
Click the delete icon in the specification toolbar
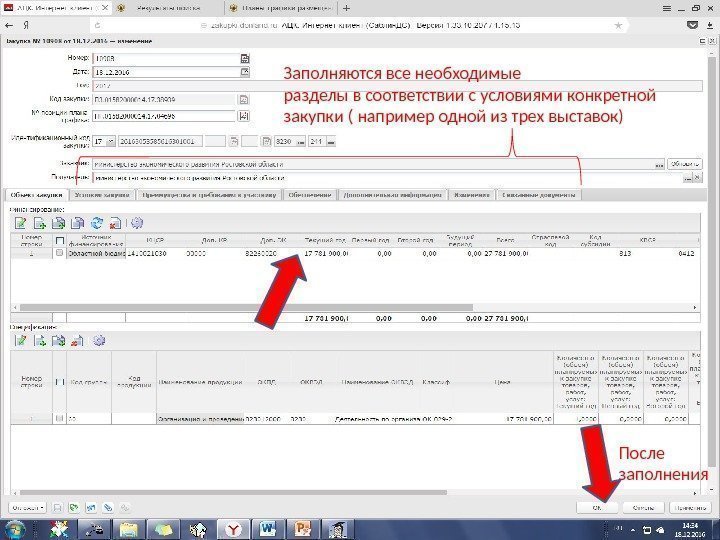pos(78,341)
